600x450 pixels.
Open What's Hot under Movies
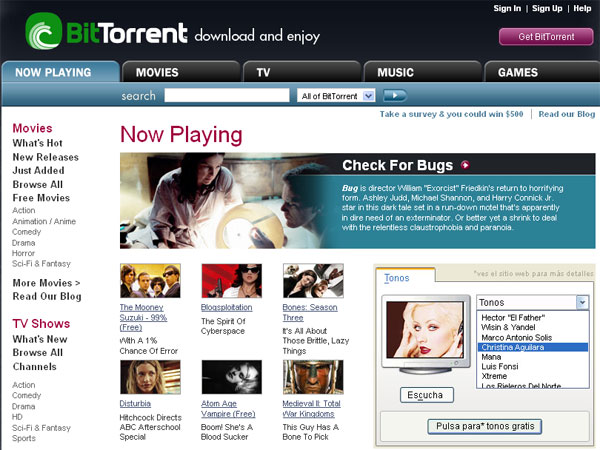(x=38, y=143)
